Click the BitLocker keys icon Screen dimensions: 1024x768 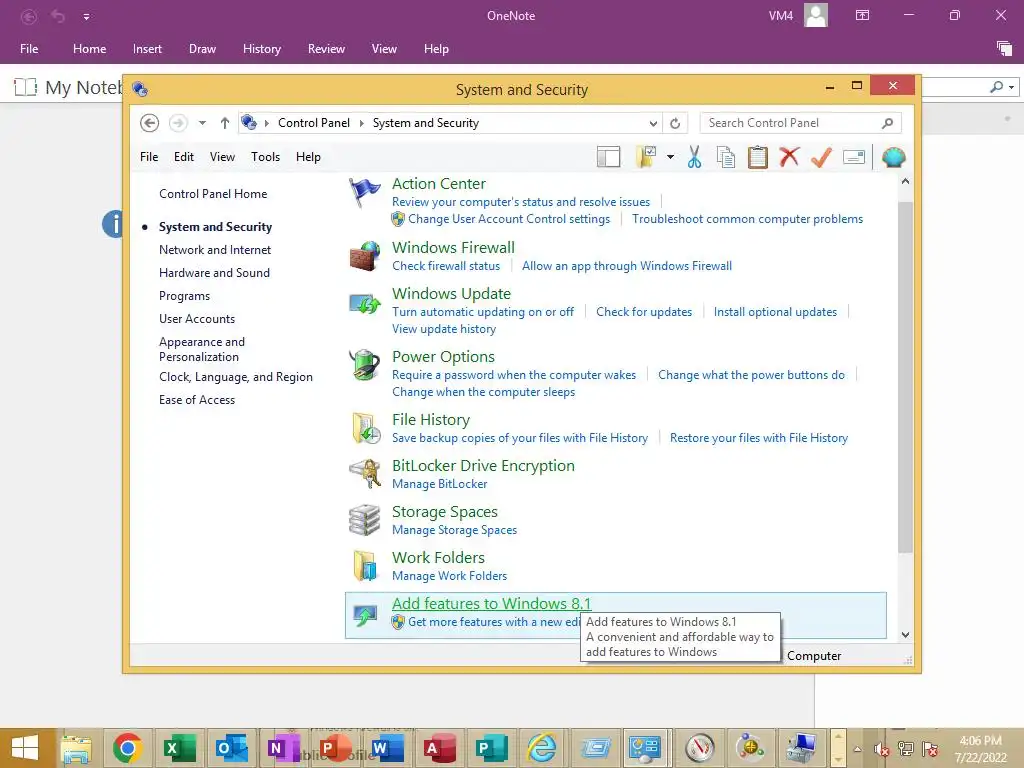(364, 473)
